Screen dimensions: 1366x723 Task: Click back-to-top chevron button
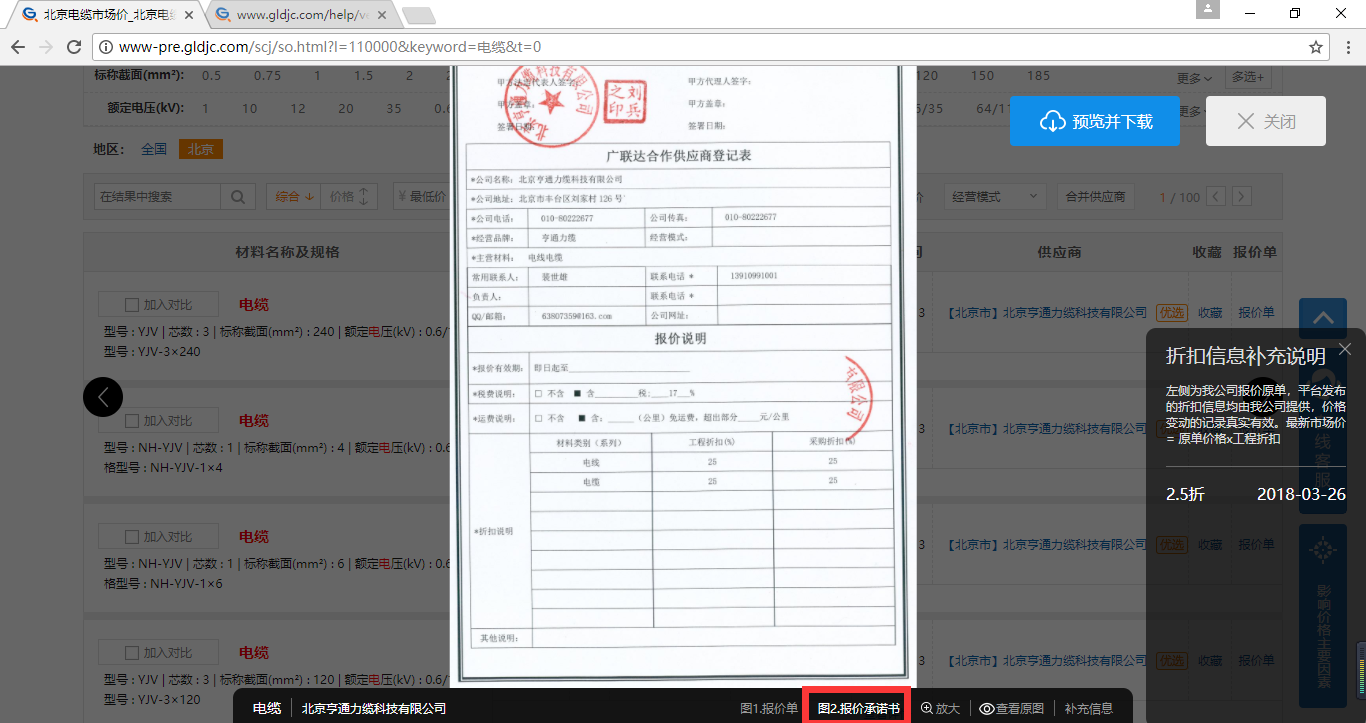tap(1322, 319)
